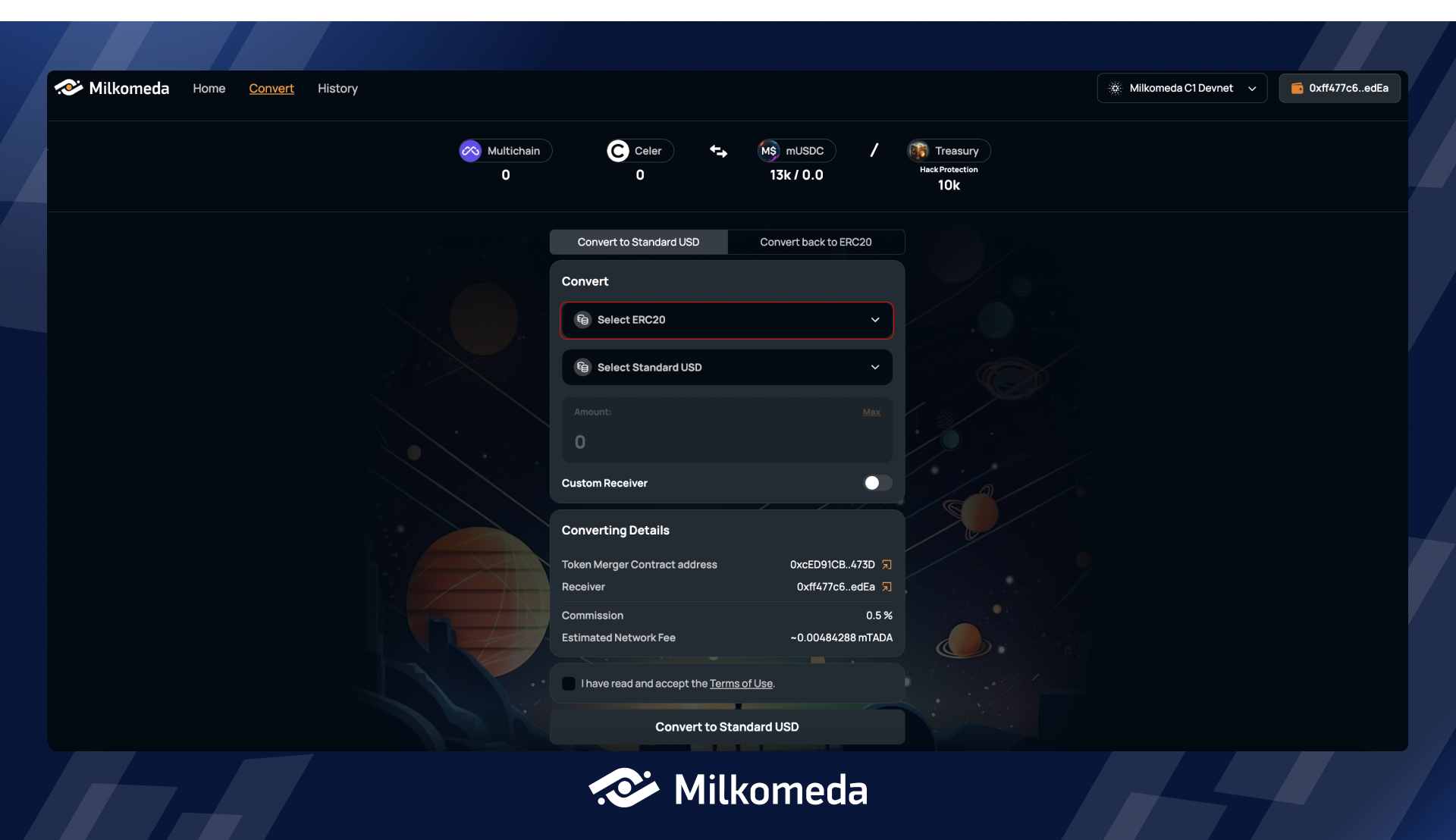Viewport: 1456px width, 840px height.
Task: Switch to Convert back to ERC20 tab
Action: pyautogui.click(x=816, y=242)
